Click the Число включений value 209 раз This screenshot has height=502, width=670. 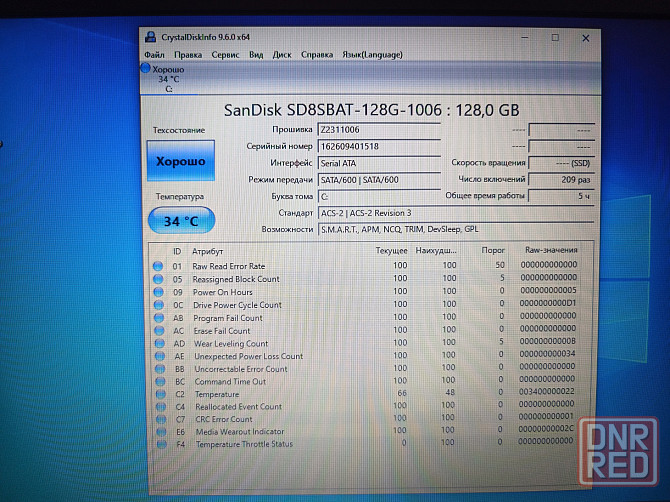tap(561, 180)
